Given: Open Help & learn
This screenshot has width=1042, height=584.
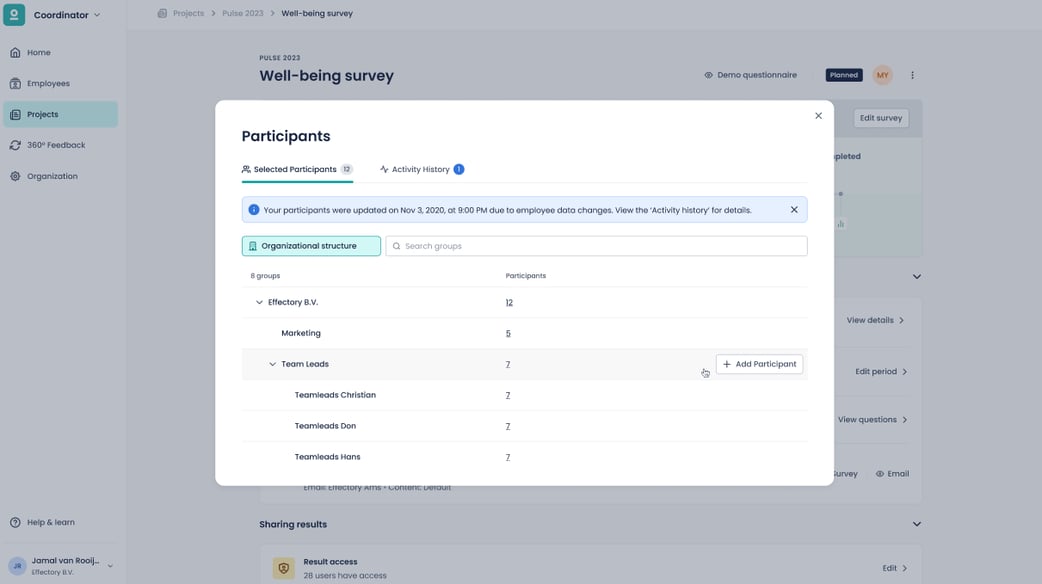Looking at the screenshot, I should click(50, 522).
